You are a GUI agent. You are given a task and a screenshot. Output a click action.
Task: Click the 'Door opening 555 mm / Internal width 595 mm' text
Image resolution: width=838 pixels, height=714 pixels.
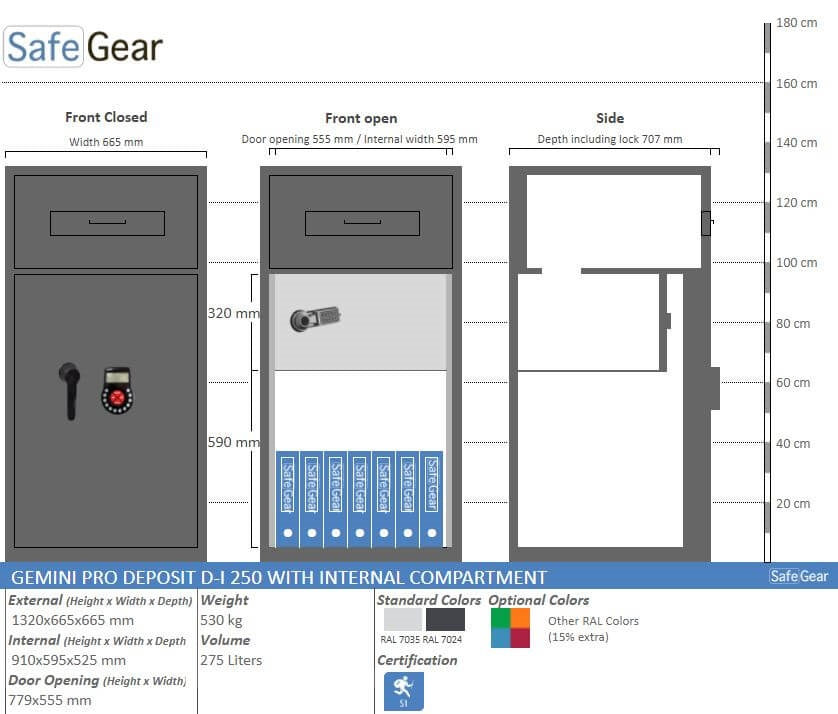click(359, 139)
